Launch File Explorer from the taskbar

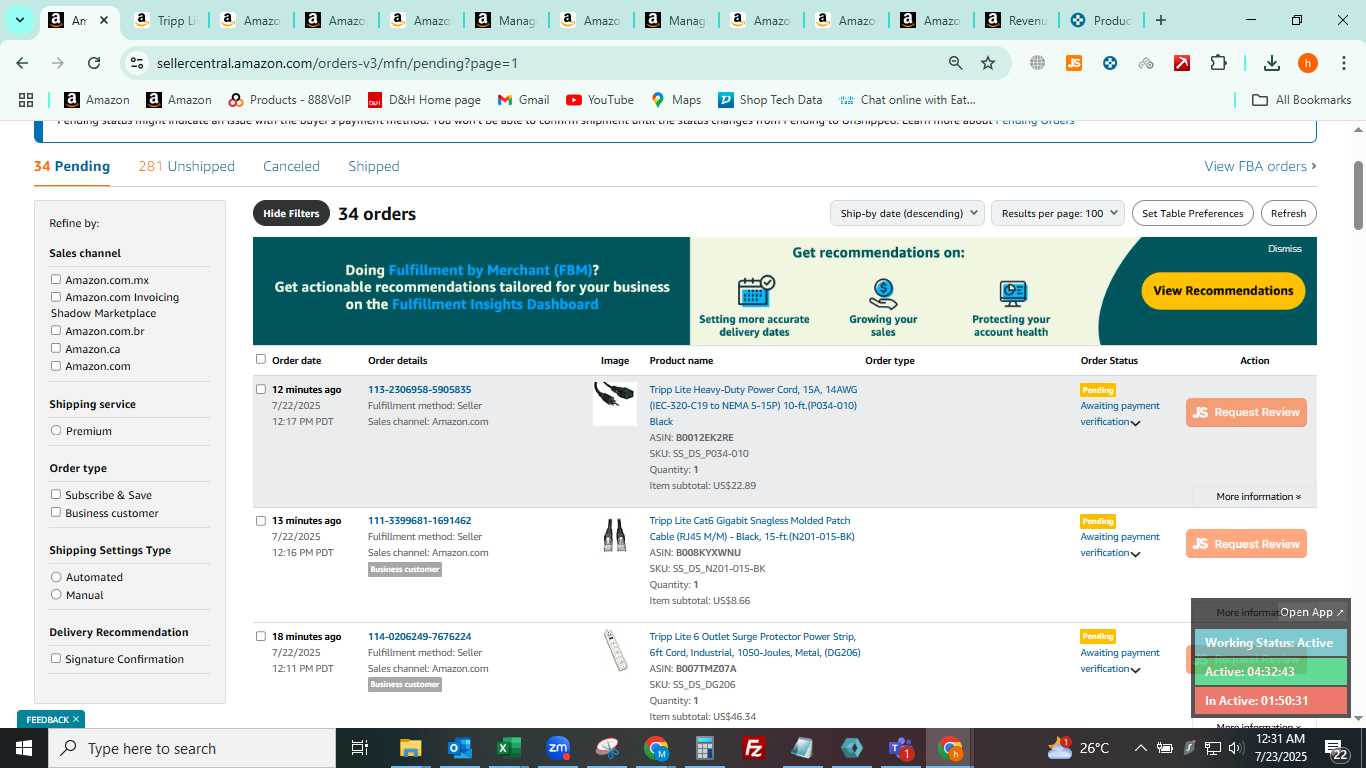[x=410, y=748]
